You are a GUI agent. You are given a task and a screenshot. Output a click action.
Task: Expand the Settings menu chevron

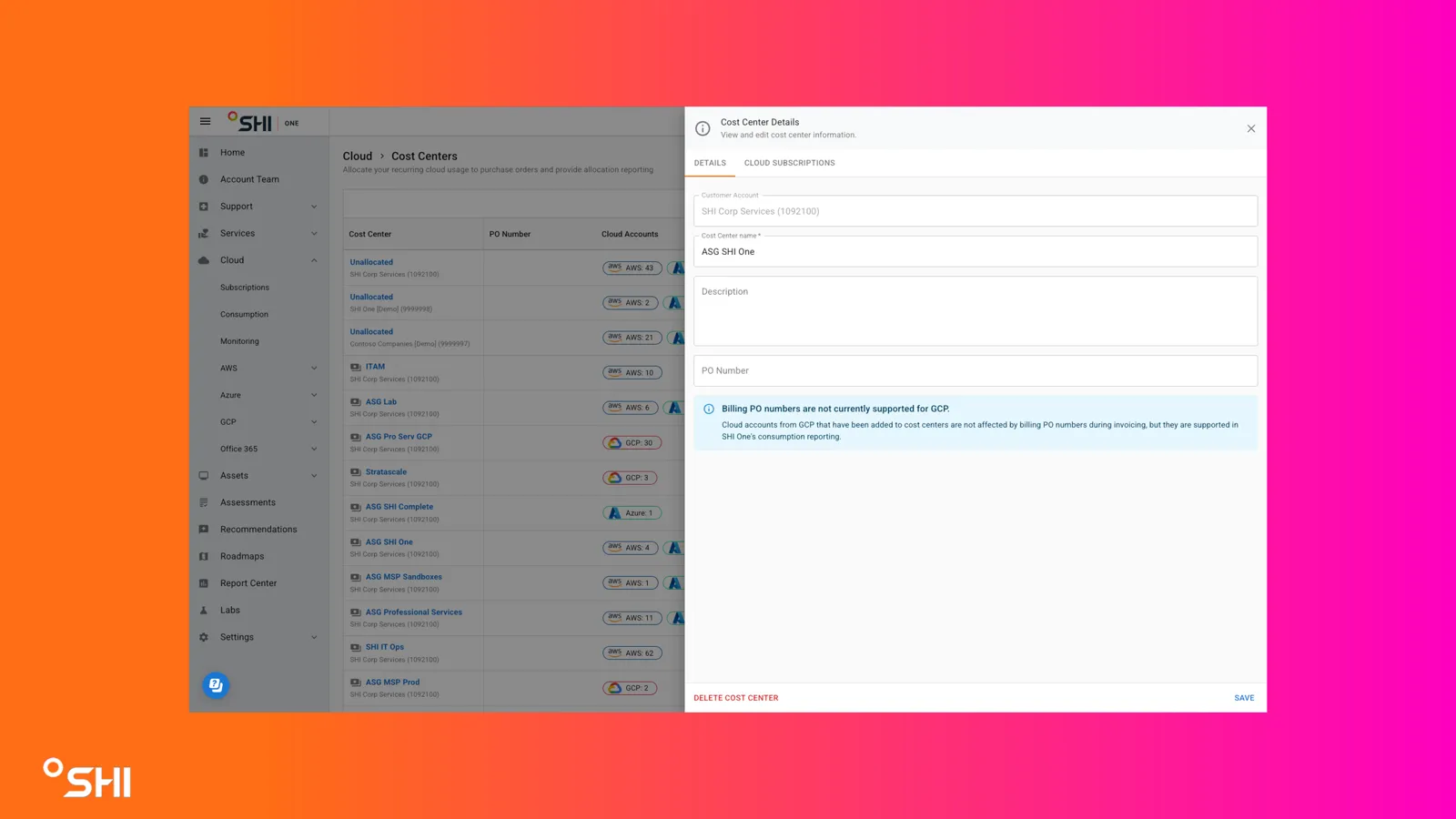pyautogui.click(x=314, y=637)
